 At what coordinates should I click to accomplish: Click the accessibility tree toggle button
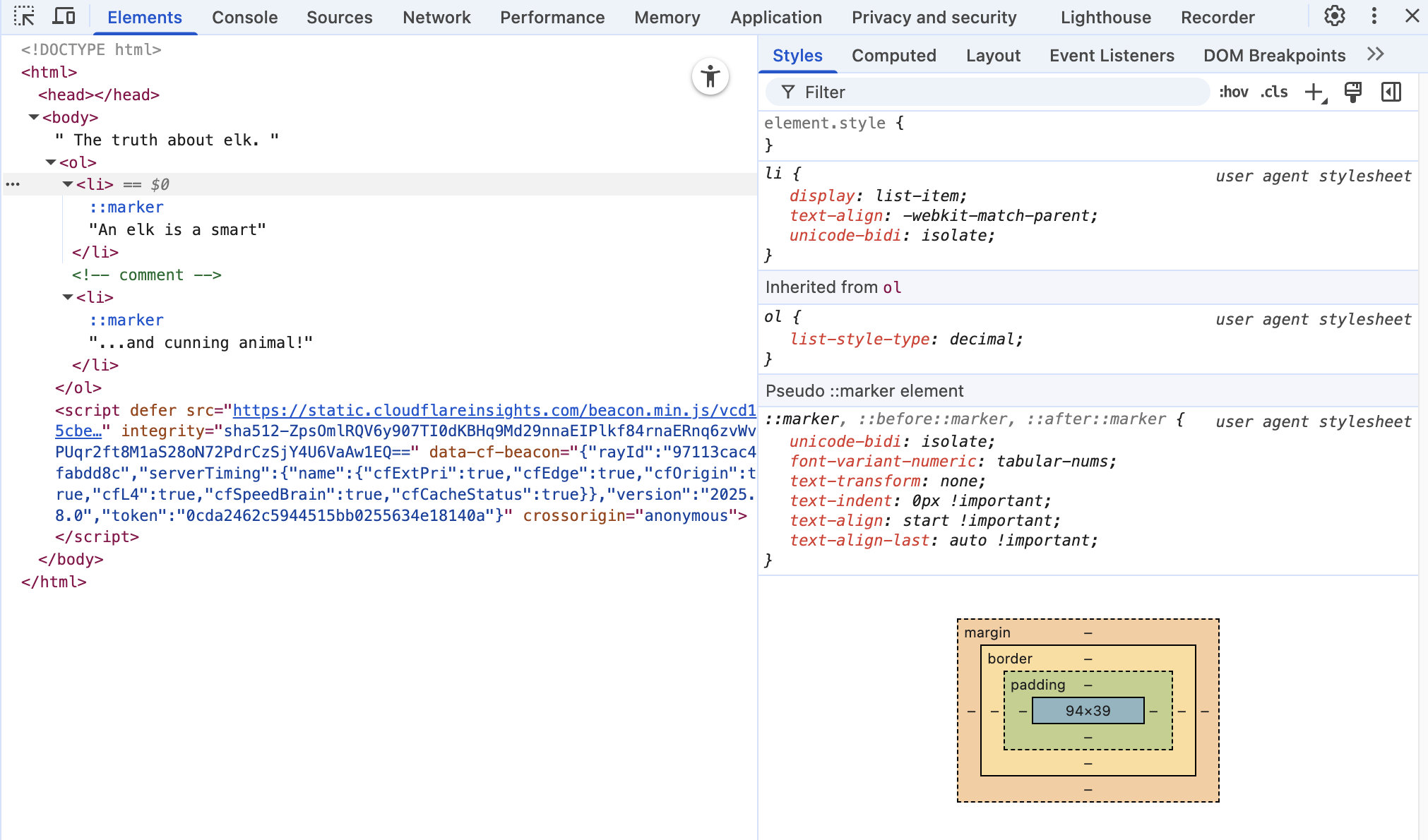tap(710, 76)
